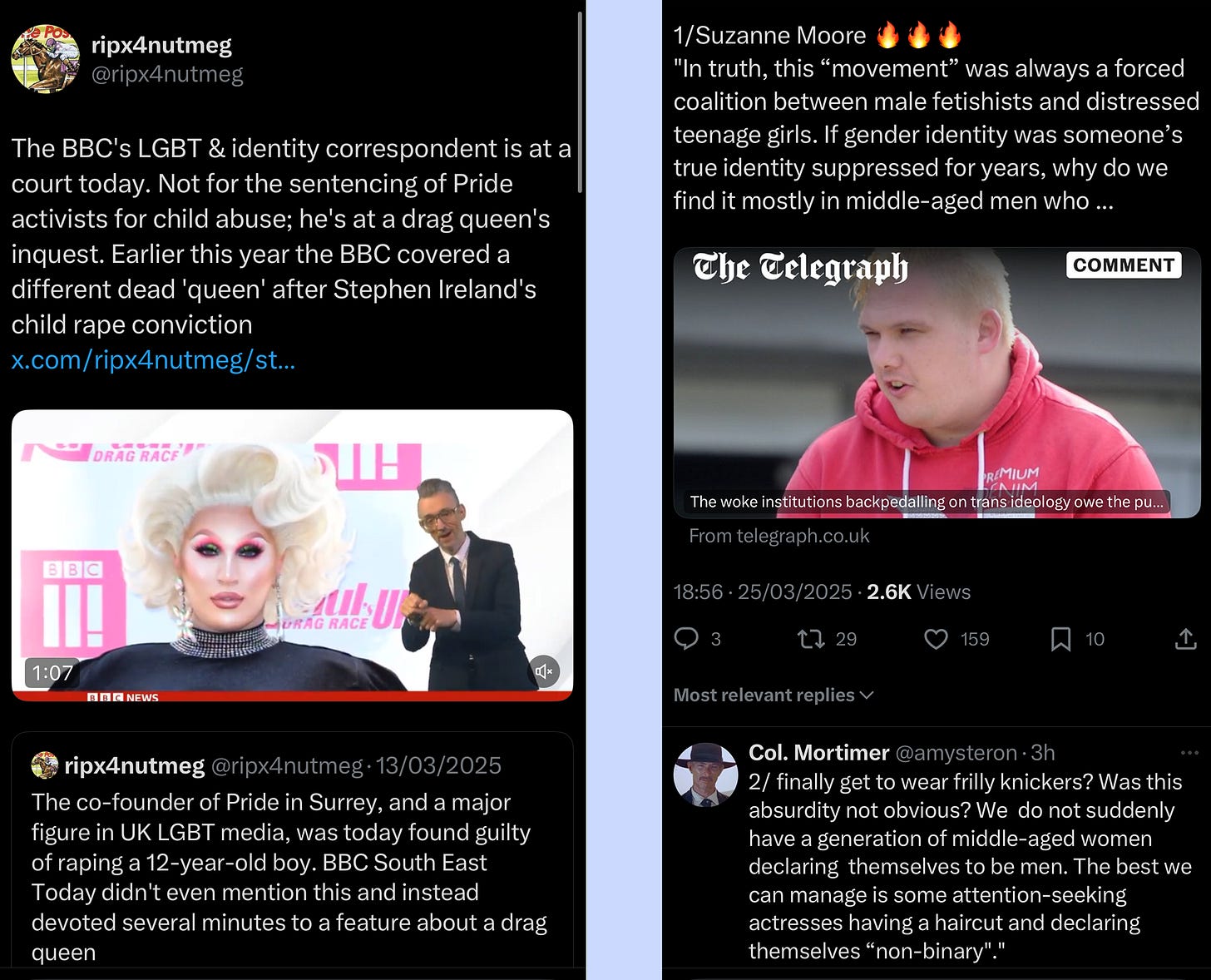Unmute the BBC drag race video

coord(544,671)
